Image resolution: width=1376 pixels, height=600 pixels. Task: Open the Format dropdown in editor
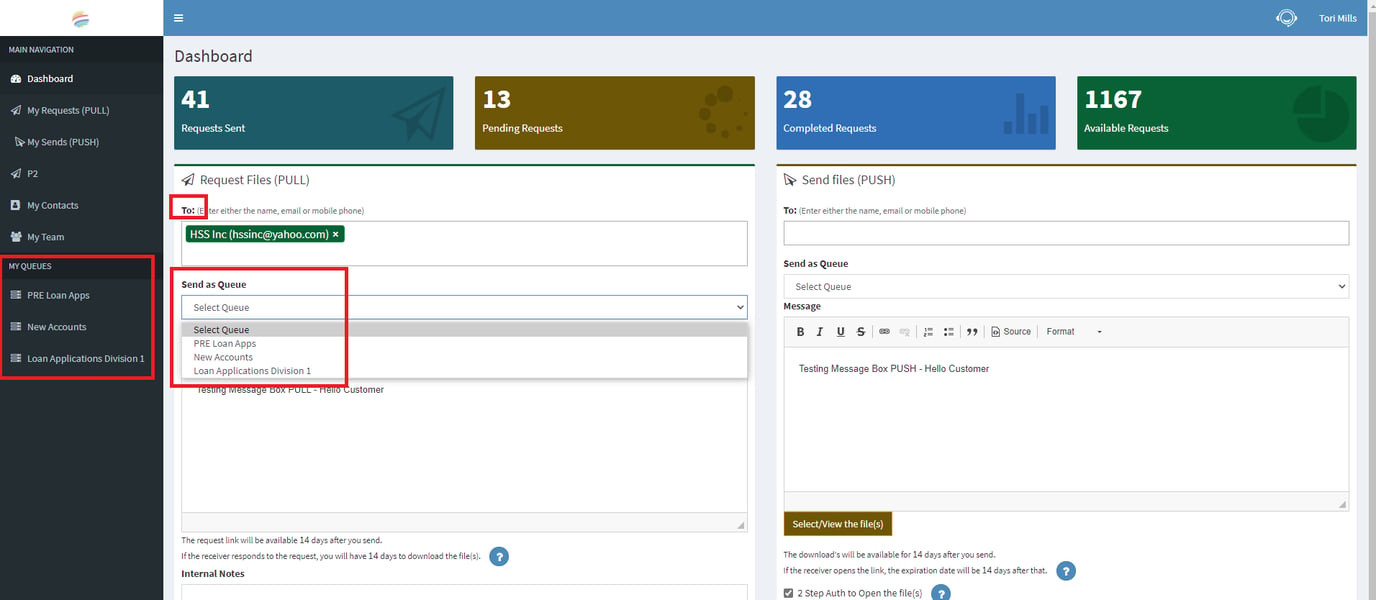pyautogui.click(x=1074, y=332)
